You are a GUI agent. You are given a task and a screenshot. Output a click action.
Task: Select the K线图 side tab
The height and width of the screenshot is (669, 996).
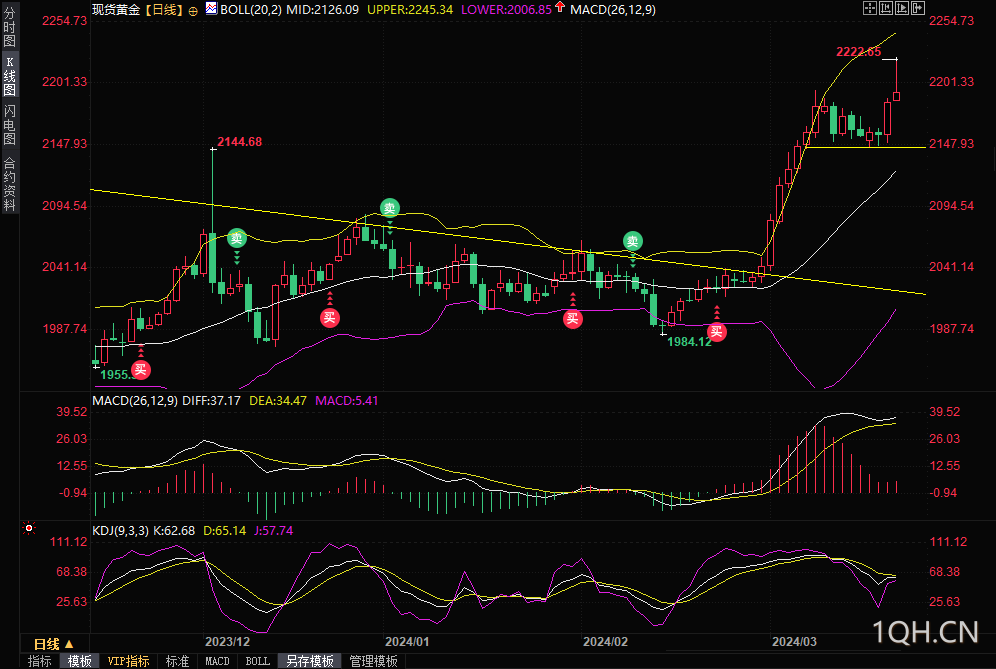coord(10,76)
